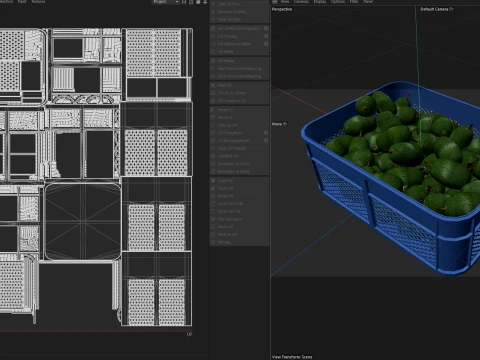Open the UV Unwrap options gear

click(266, 36)
